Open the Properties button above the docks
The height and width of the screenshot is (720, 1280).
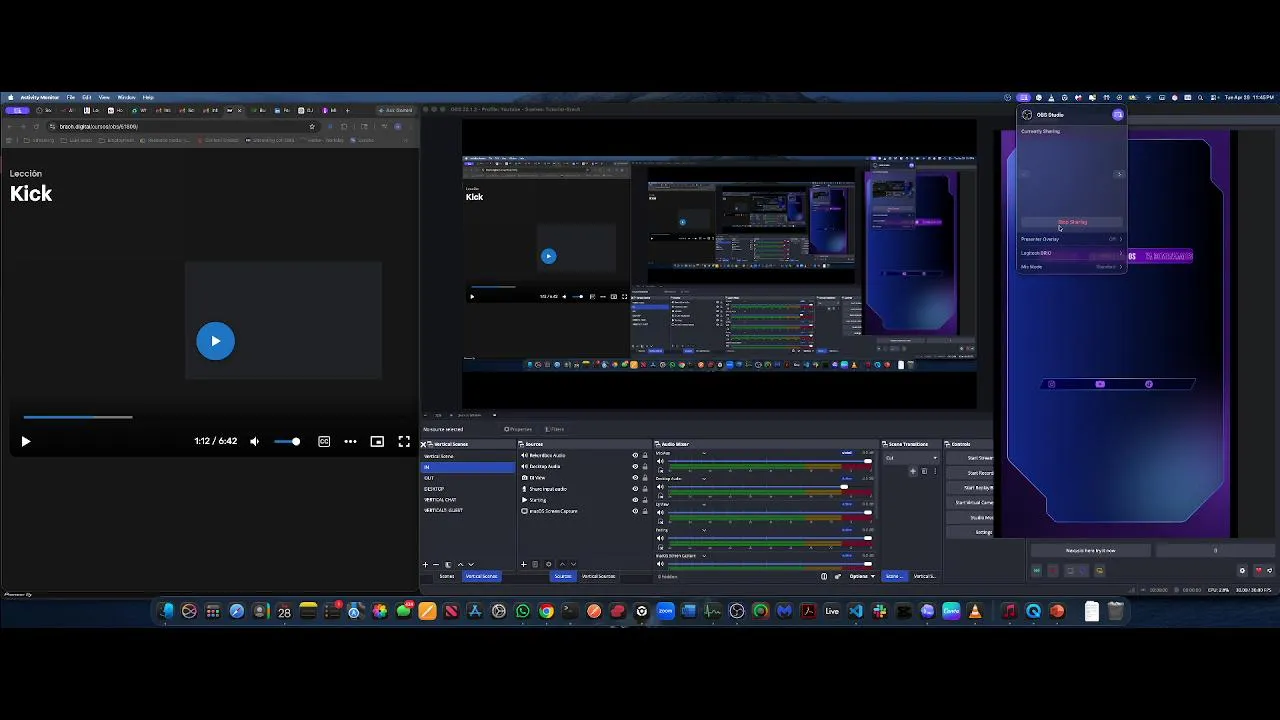point(520,429)
